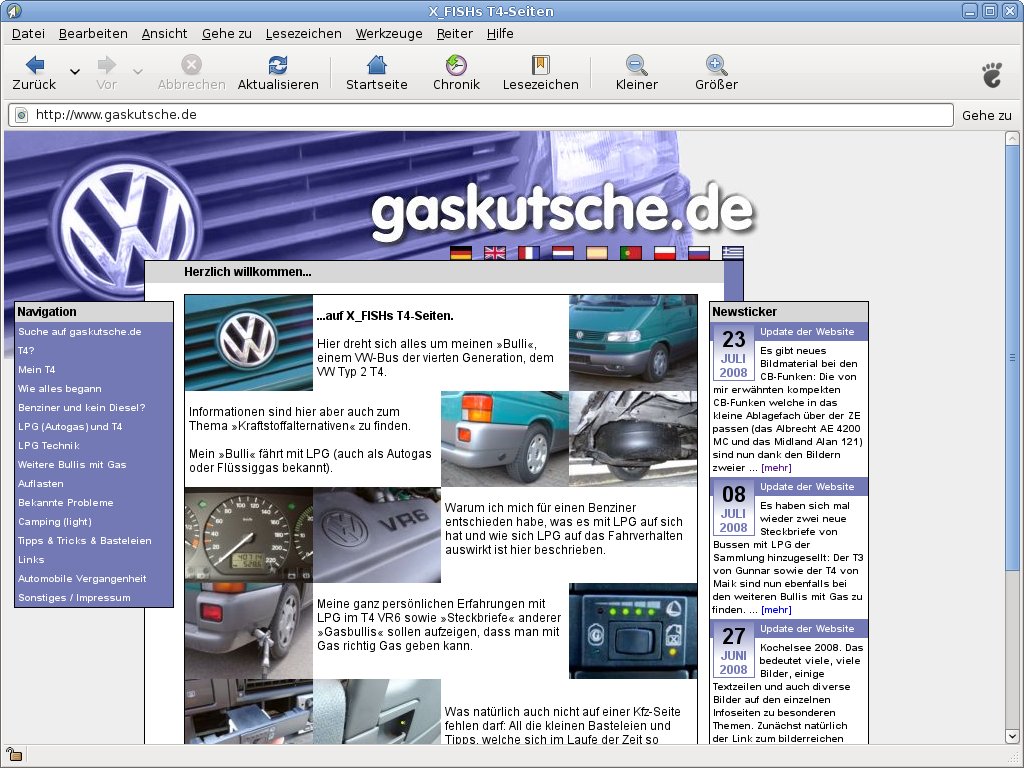Open Automobile Vergangenheit link
The height and width of the screenshot is (768, 1024).
click(x=82, y=578)
